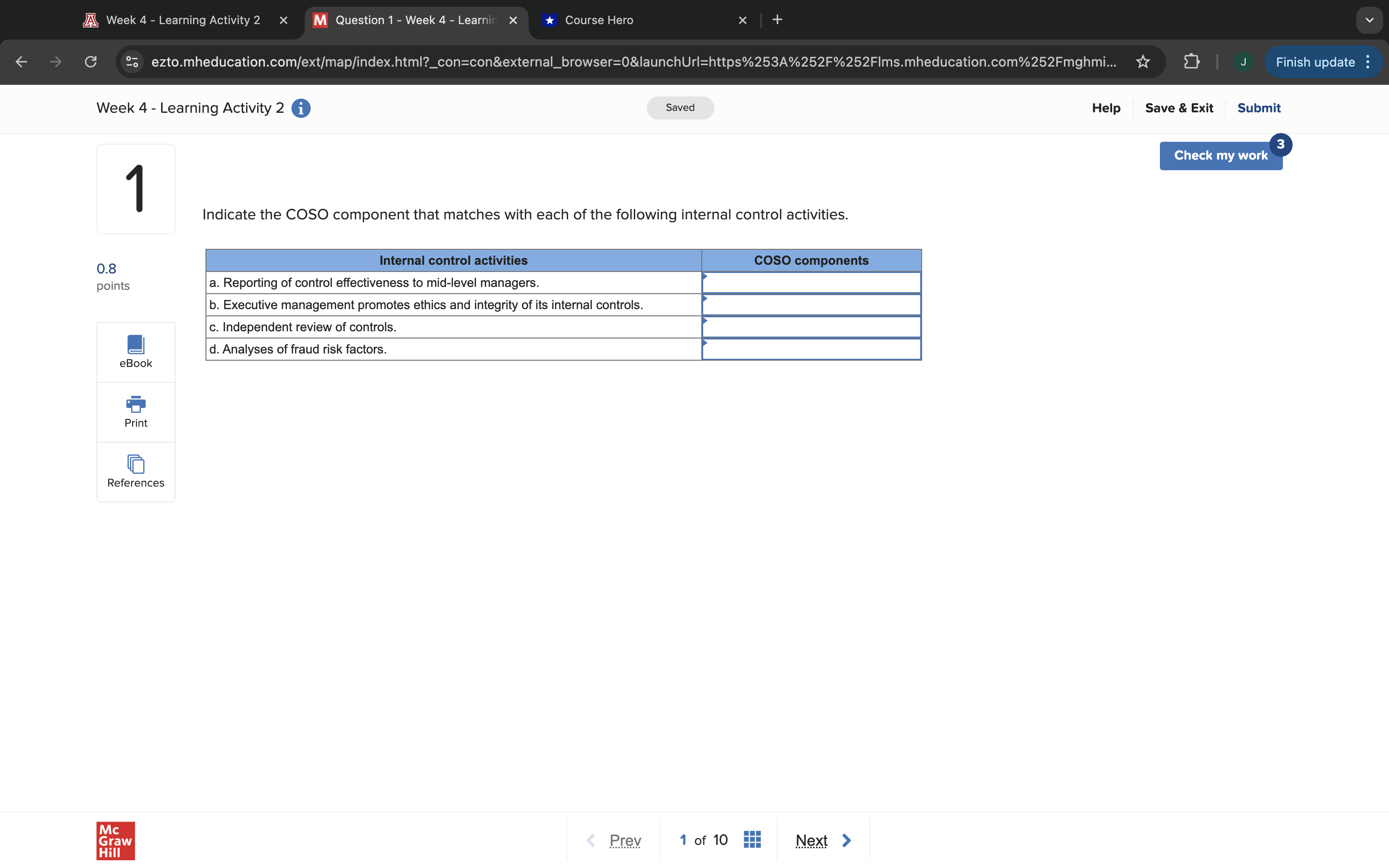
Task: Select the Print option in the sidebar
Action: click(x=136, y=412)
